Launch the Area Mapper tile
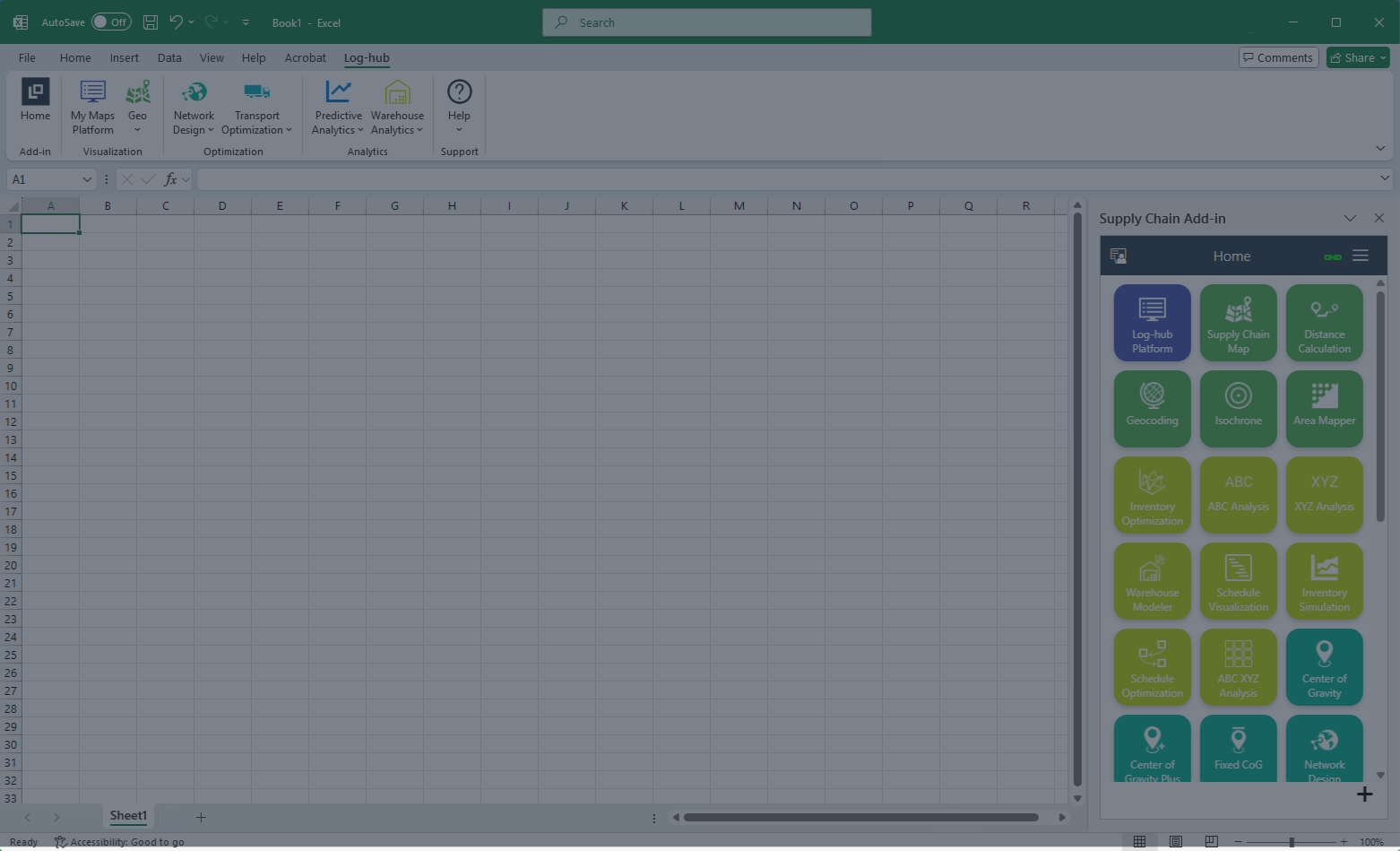The width and height of the screenshot is (1400, 851). click(x=1324, y=409)
